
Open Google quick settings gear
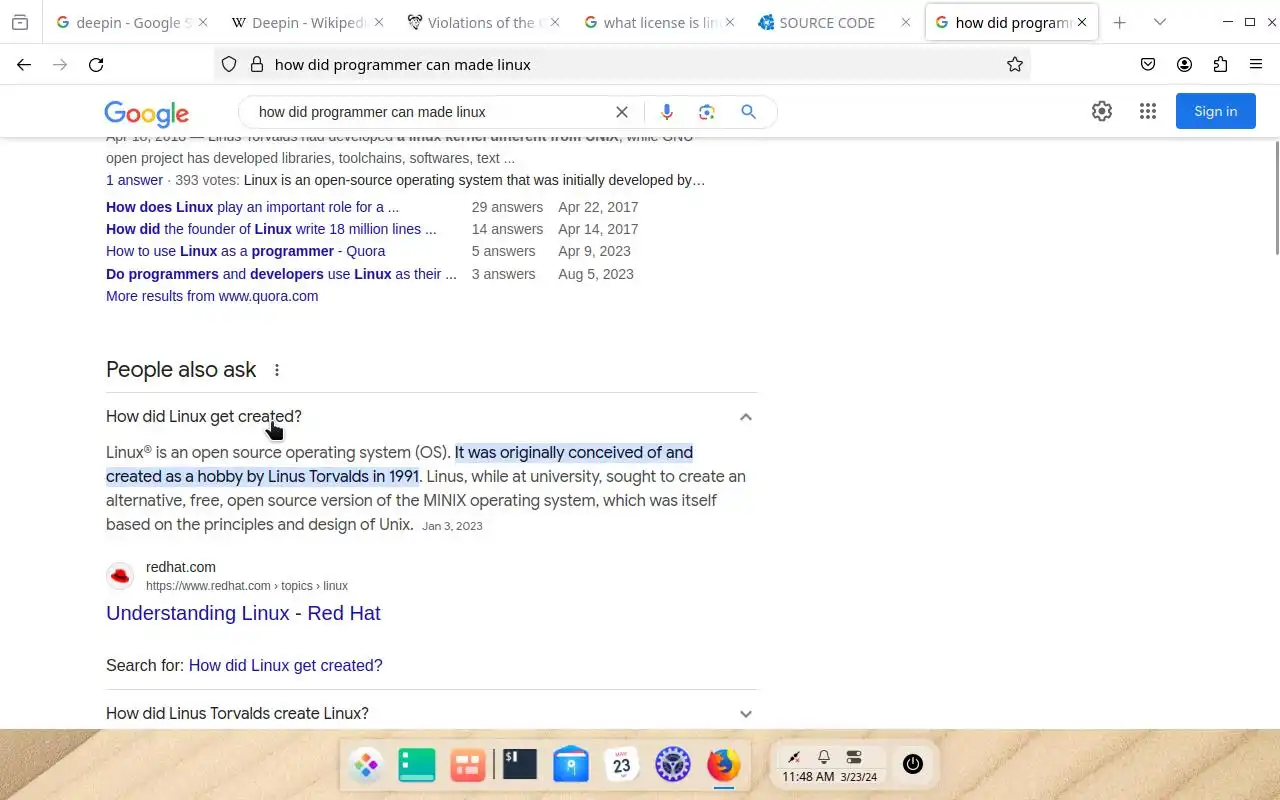(1102, 111)
